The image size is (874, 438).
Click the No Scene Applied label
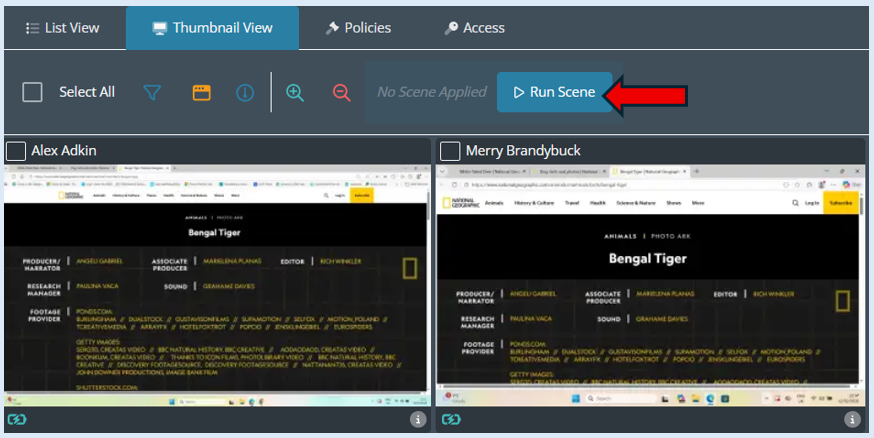[432, 92]
